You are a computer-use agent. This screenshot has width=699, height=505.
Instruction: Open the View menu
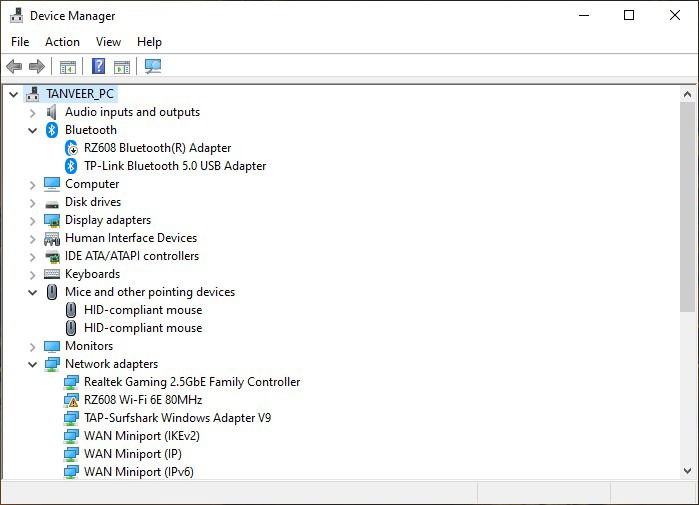108,42
